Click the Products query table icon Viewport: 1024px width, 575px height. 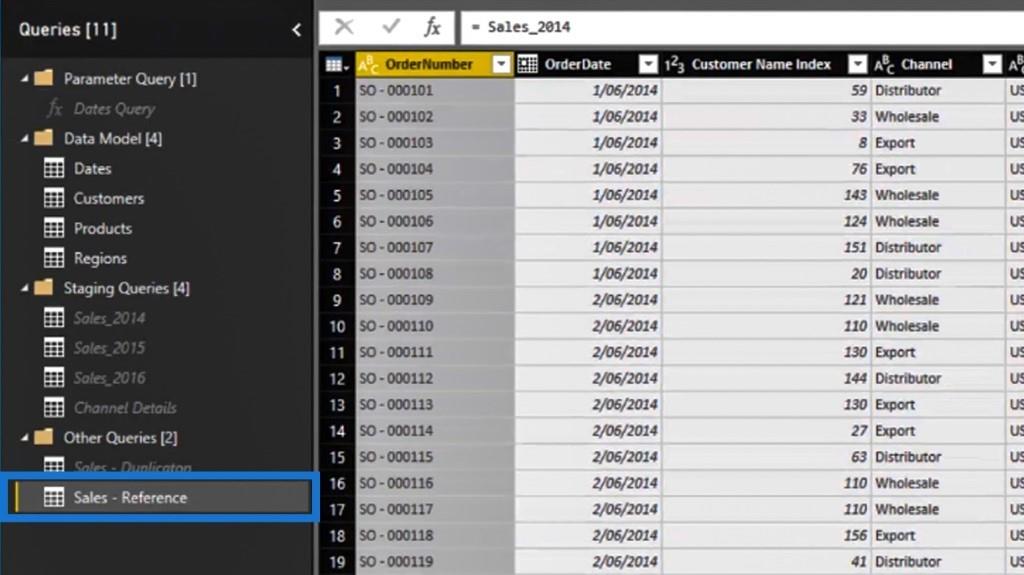tap(54, 228)
